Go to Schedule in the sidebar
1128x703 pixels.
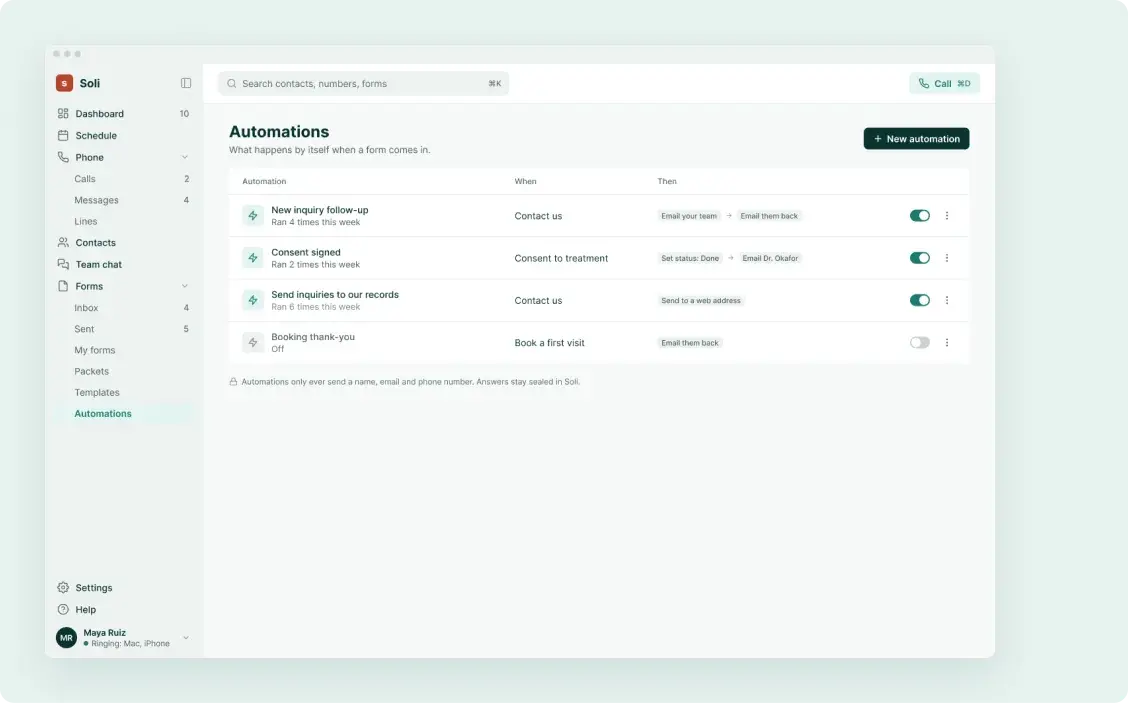pyautogui.click(x=124, y=135)
